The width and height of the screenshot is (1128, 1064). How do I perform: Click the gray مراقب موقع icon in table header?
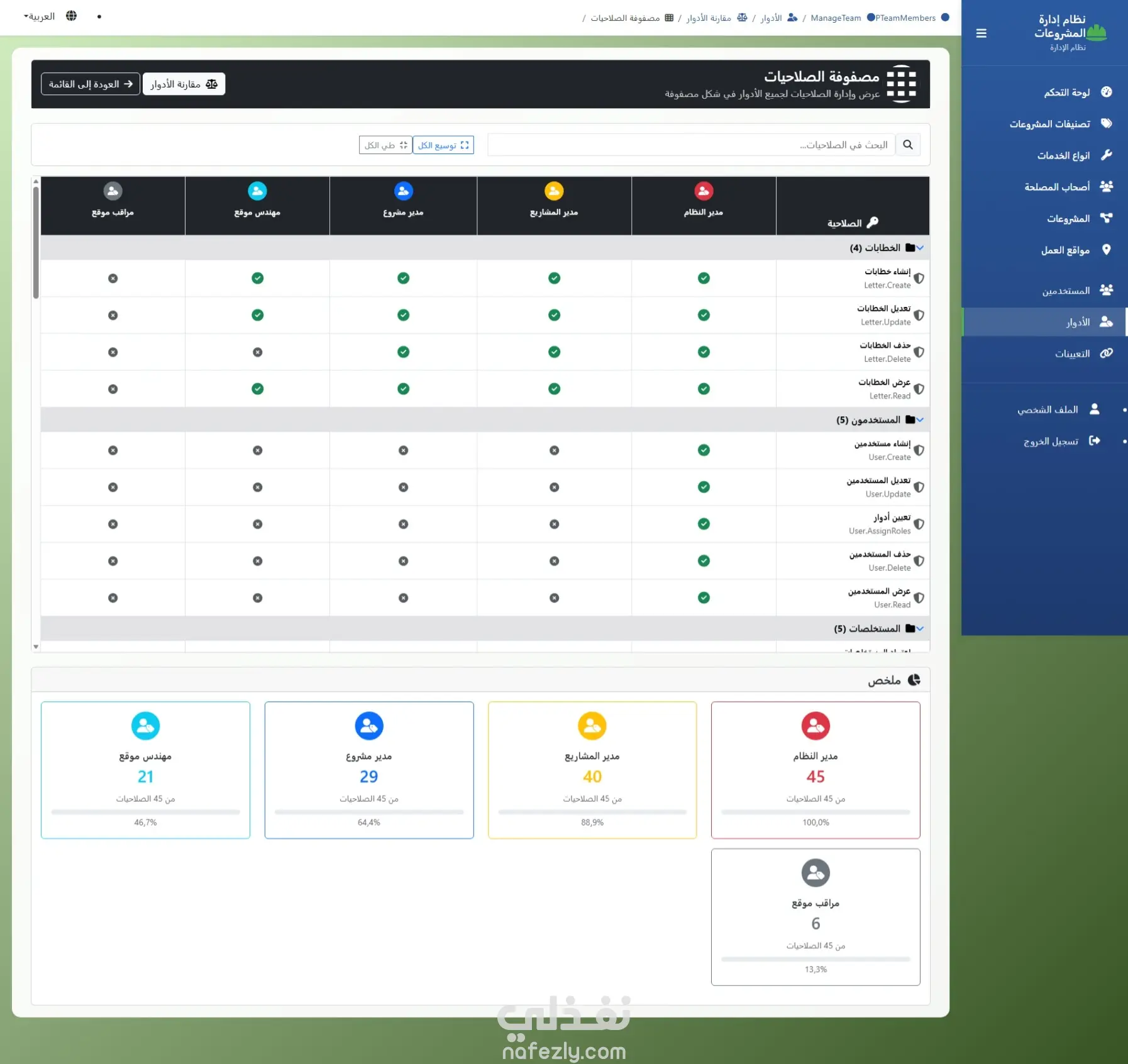(x=113, y=191)
